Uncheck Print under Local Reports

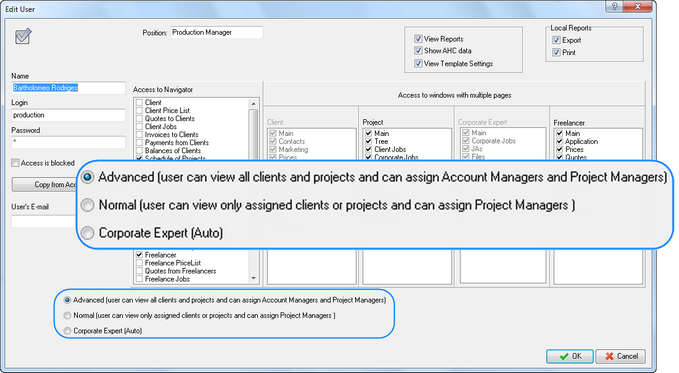(x=556, y=52)
